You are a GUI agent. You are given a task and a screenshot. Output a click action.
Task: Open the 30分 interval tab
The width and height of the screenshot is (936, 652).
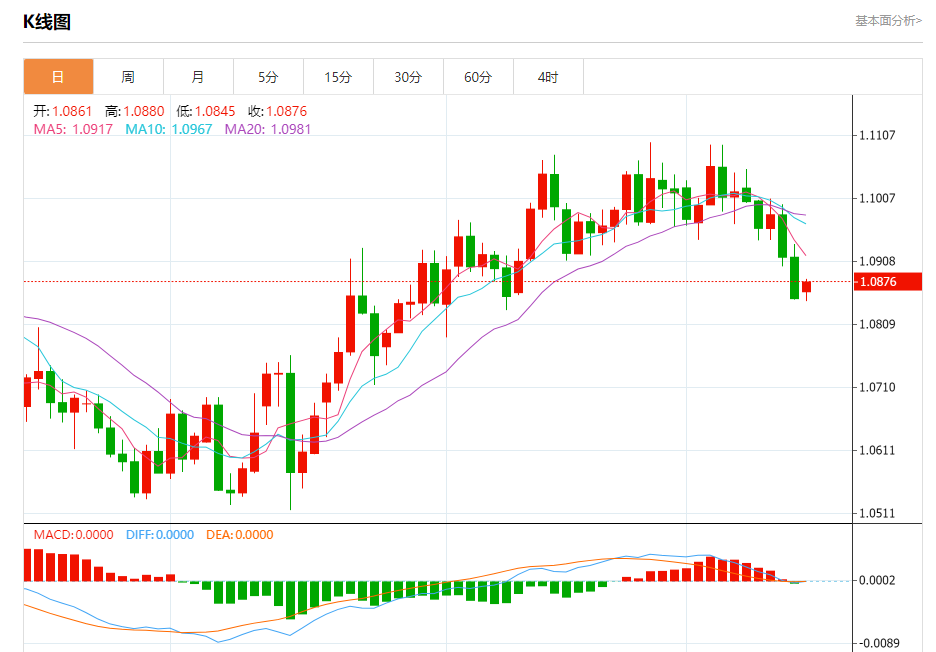click(408, 77)
